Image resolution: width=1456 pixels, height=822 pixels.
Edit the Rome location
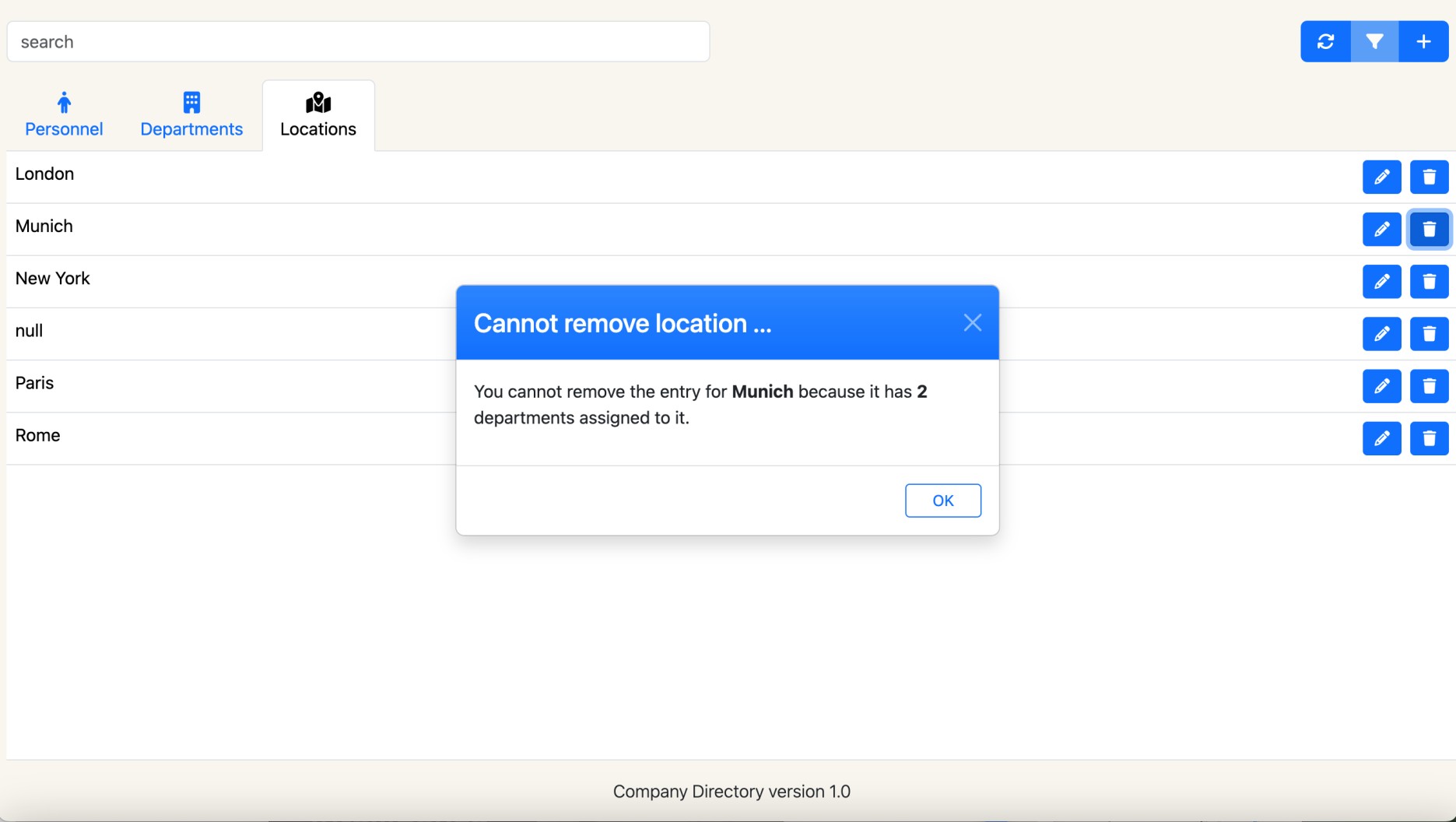tap(1381, 438)
